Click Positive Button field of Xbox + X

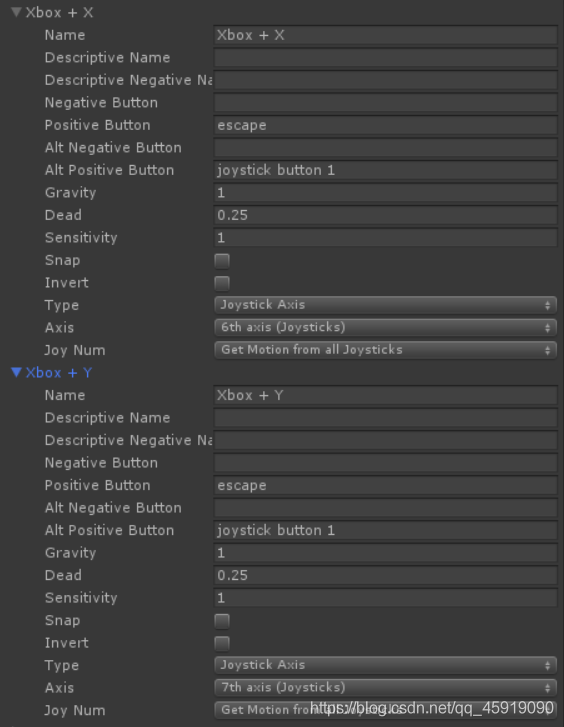click(385, 125)
